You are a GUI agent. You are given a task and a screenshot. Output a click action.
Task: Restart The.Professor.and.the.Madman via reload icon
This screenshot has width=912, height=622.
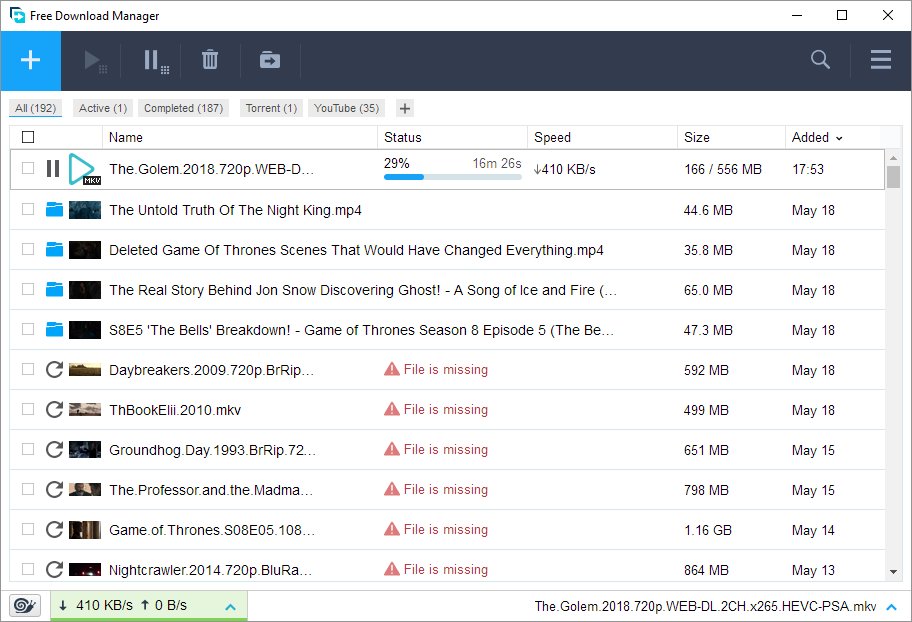pos(54,489)
